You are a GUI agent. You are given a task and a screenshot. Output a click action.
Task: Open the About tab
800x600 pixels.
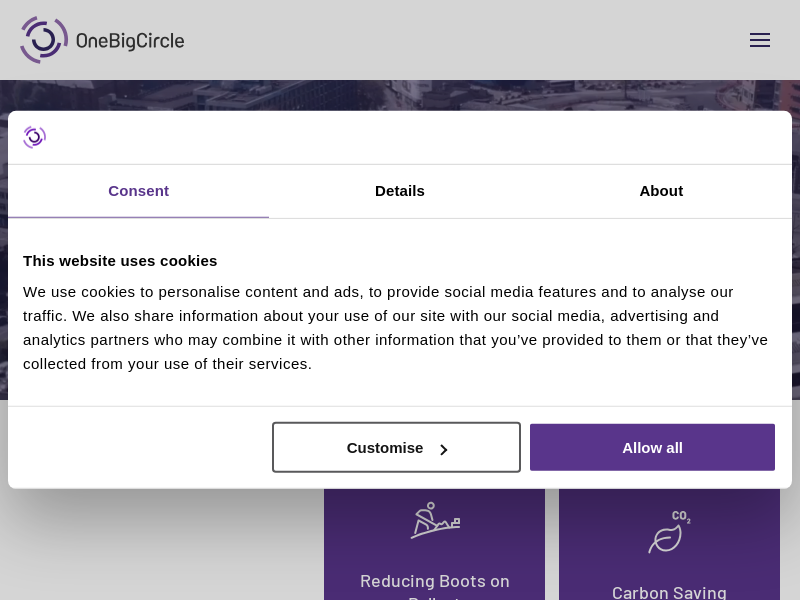pyautogui.click(x=661, y=191)
